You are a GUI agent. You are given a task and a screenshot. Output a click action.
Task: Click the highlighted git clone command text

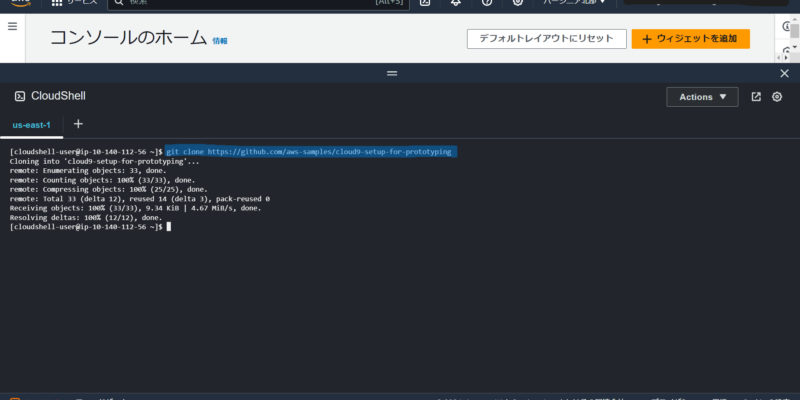point(309,152)
